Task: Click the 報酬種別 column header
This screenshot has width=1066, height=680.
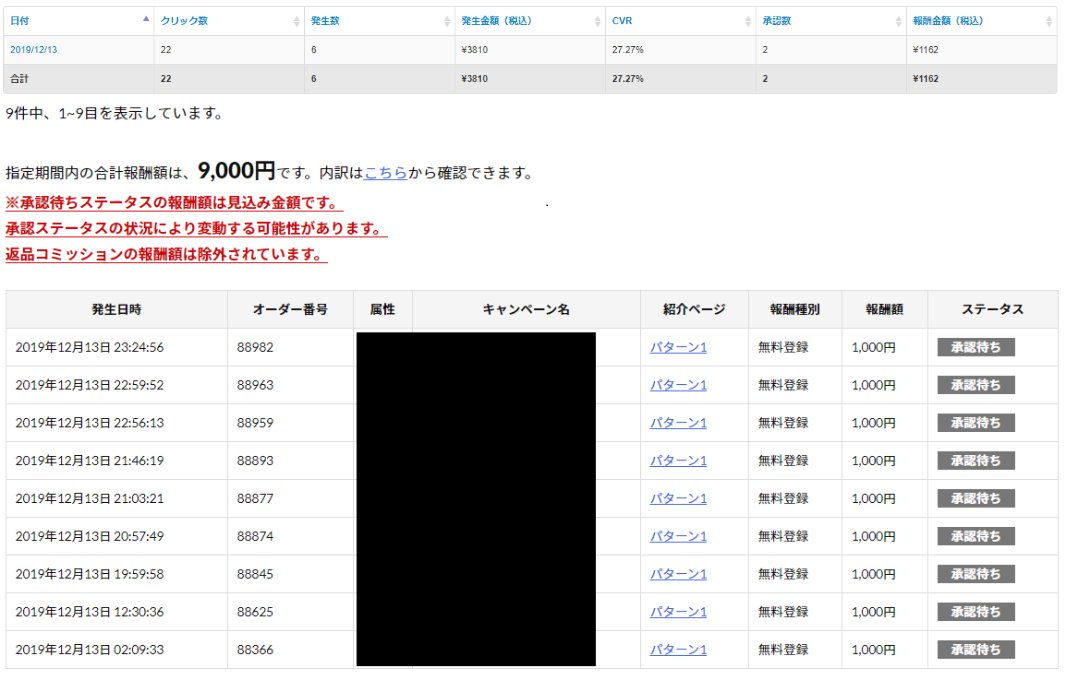Action: [795, 309]
